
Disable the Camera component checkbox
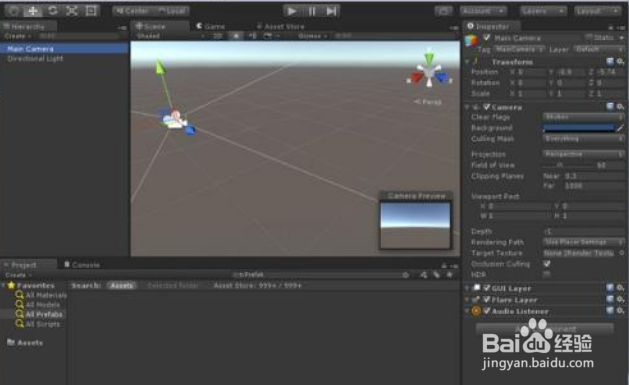(486, 107)
